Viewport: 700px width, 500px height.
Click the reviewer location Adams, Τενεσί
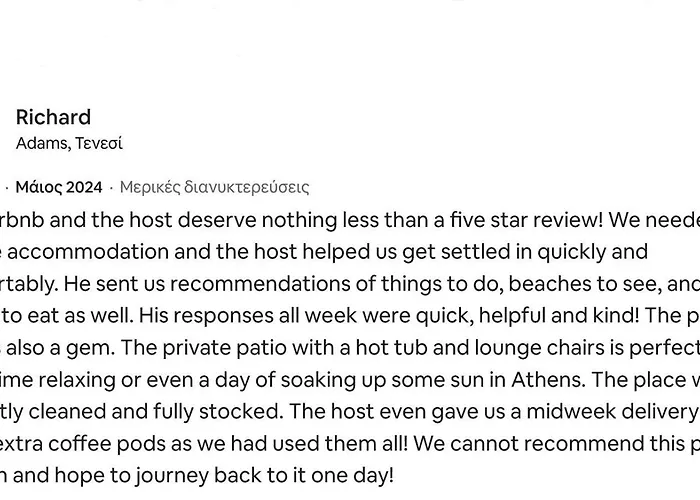[69, 143]
